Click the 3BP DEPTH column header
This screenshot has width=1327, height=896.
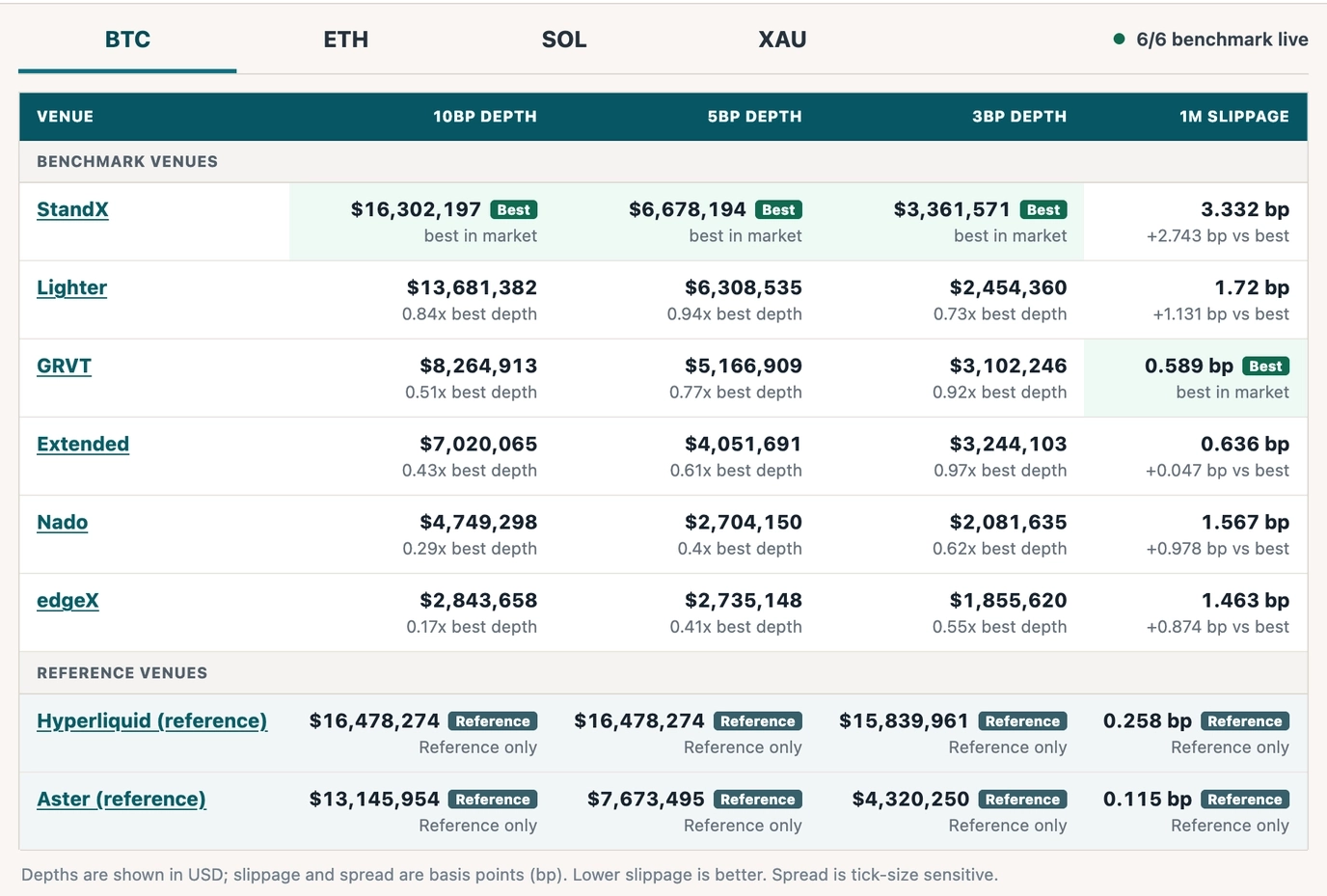[1019, 117]
